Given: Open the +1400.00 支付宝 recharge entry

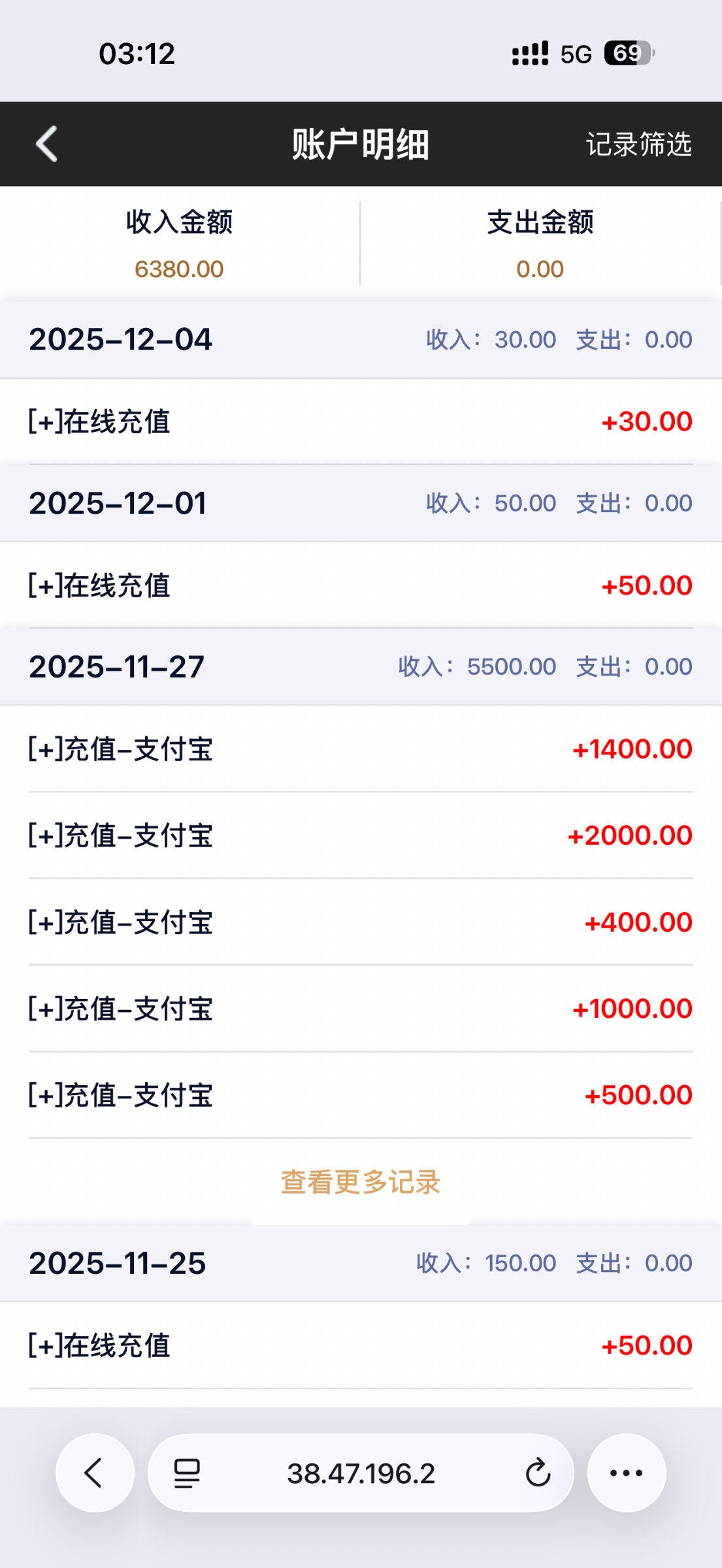Looking at the screenshot, I should pos(361,749).
